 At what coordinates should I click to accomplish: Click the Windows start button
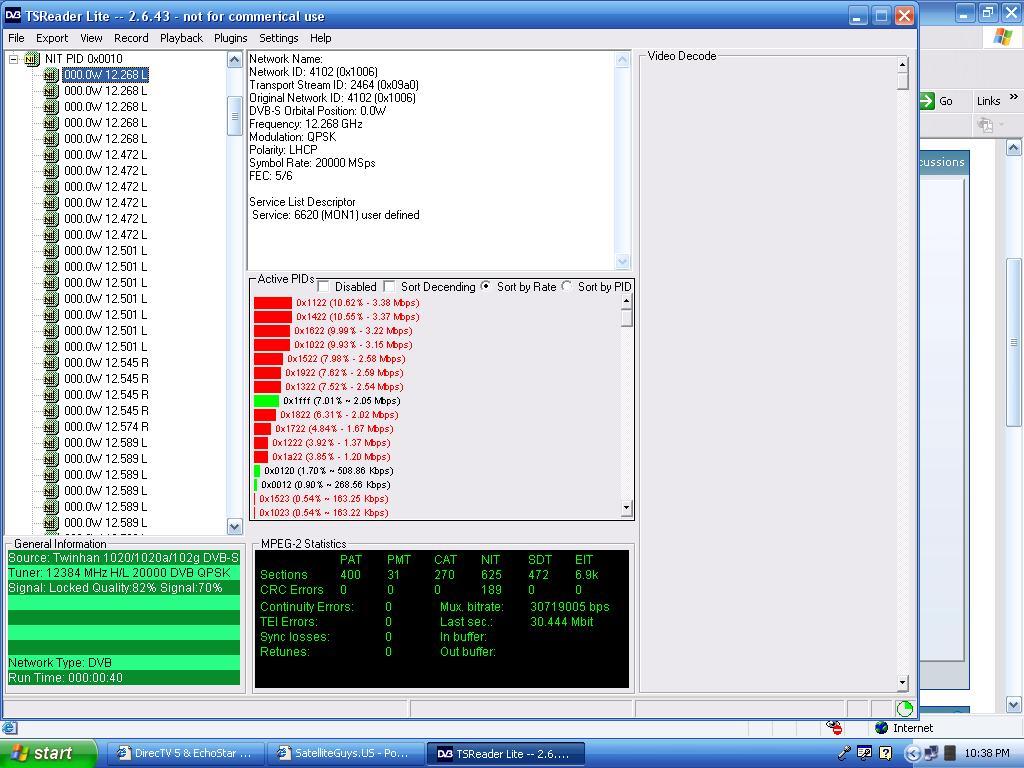48,754
